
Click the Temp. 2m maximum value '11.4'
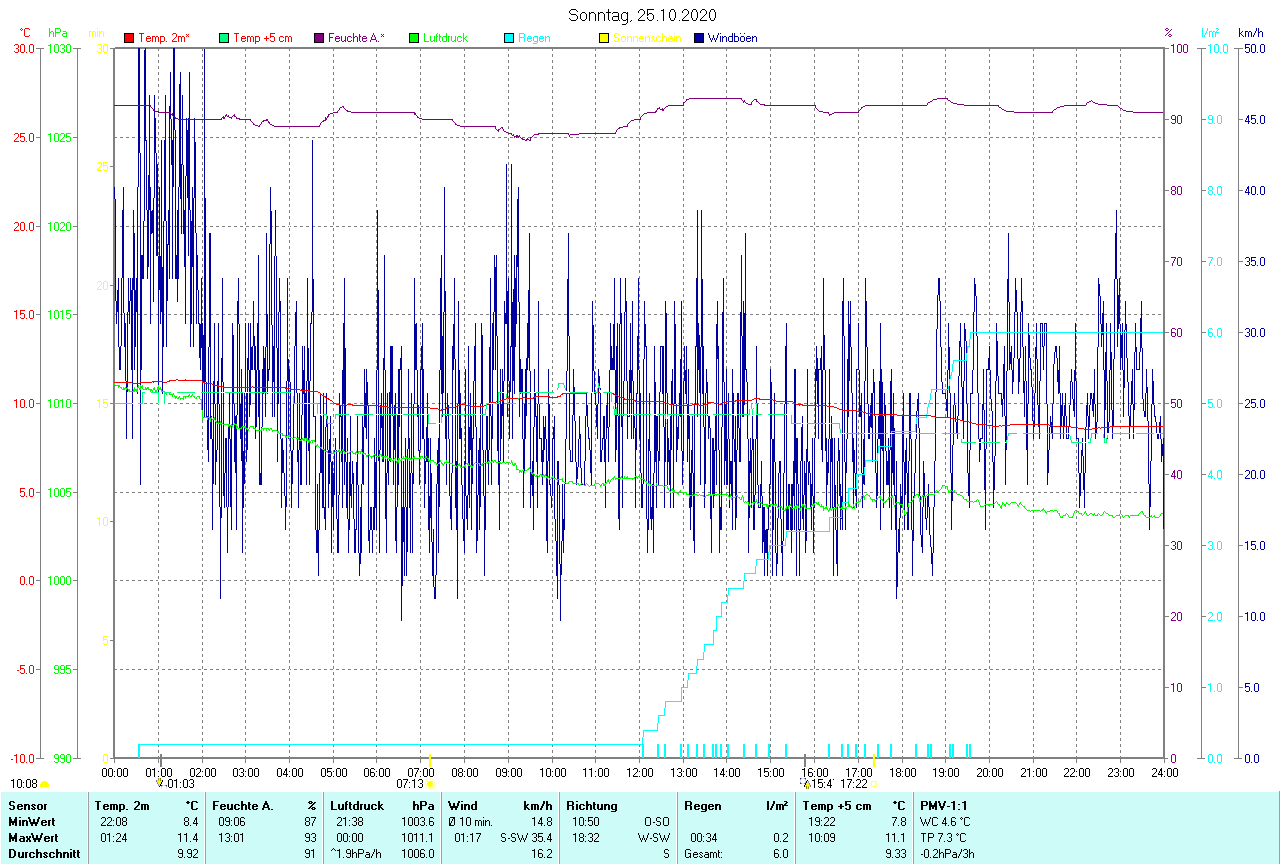[x=190, y=837]
